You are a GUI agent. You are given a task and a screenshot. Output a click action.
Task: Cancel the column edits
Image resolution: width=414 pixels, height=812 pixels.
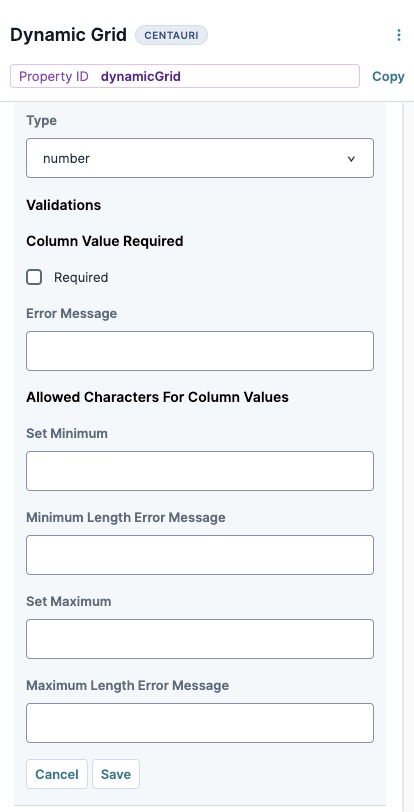[57, 774]
